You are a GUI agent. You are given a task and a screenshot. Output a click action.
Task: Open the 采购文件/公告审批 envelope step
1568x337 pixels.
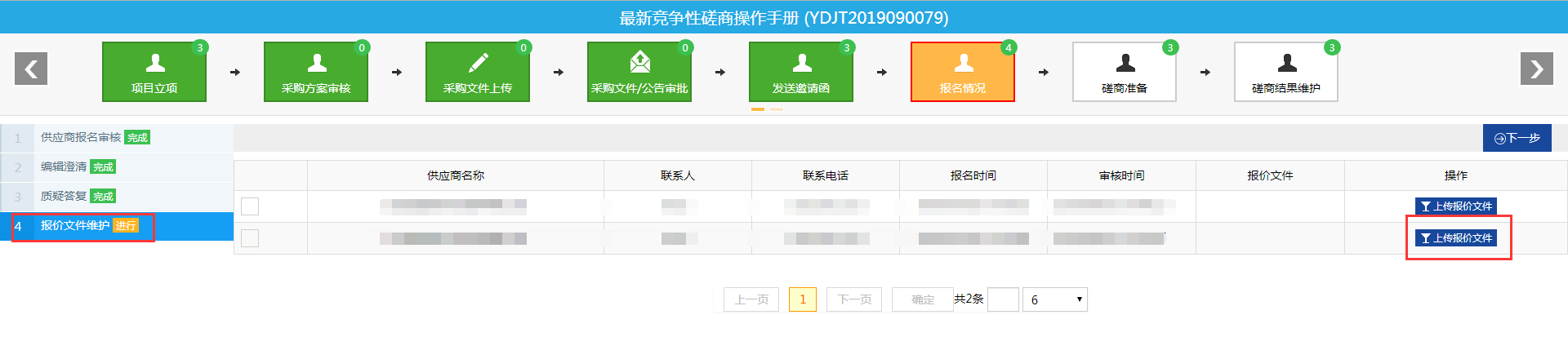pos(639,72)
